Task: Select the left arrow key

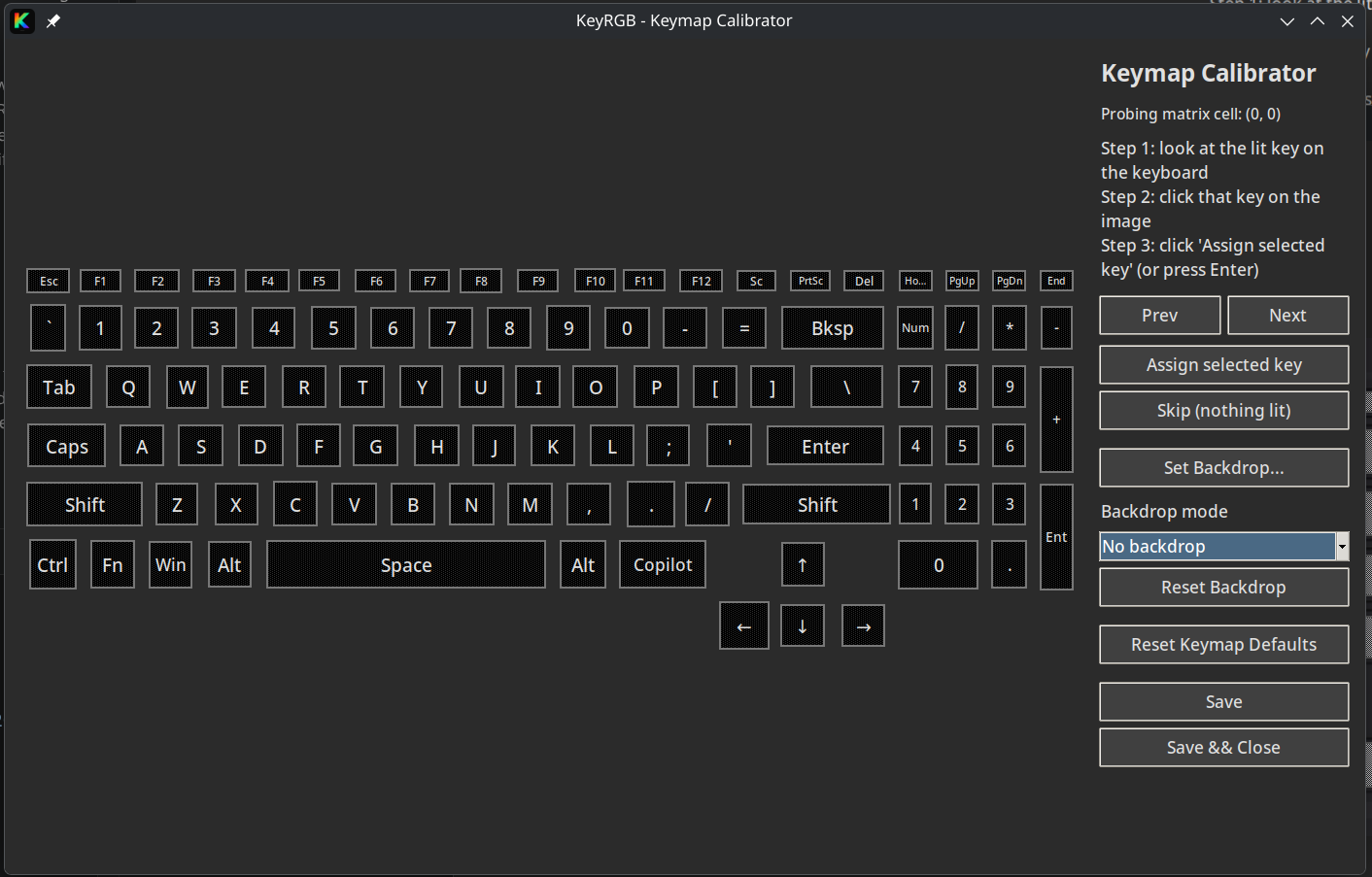Action: pos(744,626)
